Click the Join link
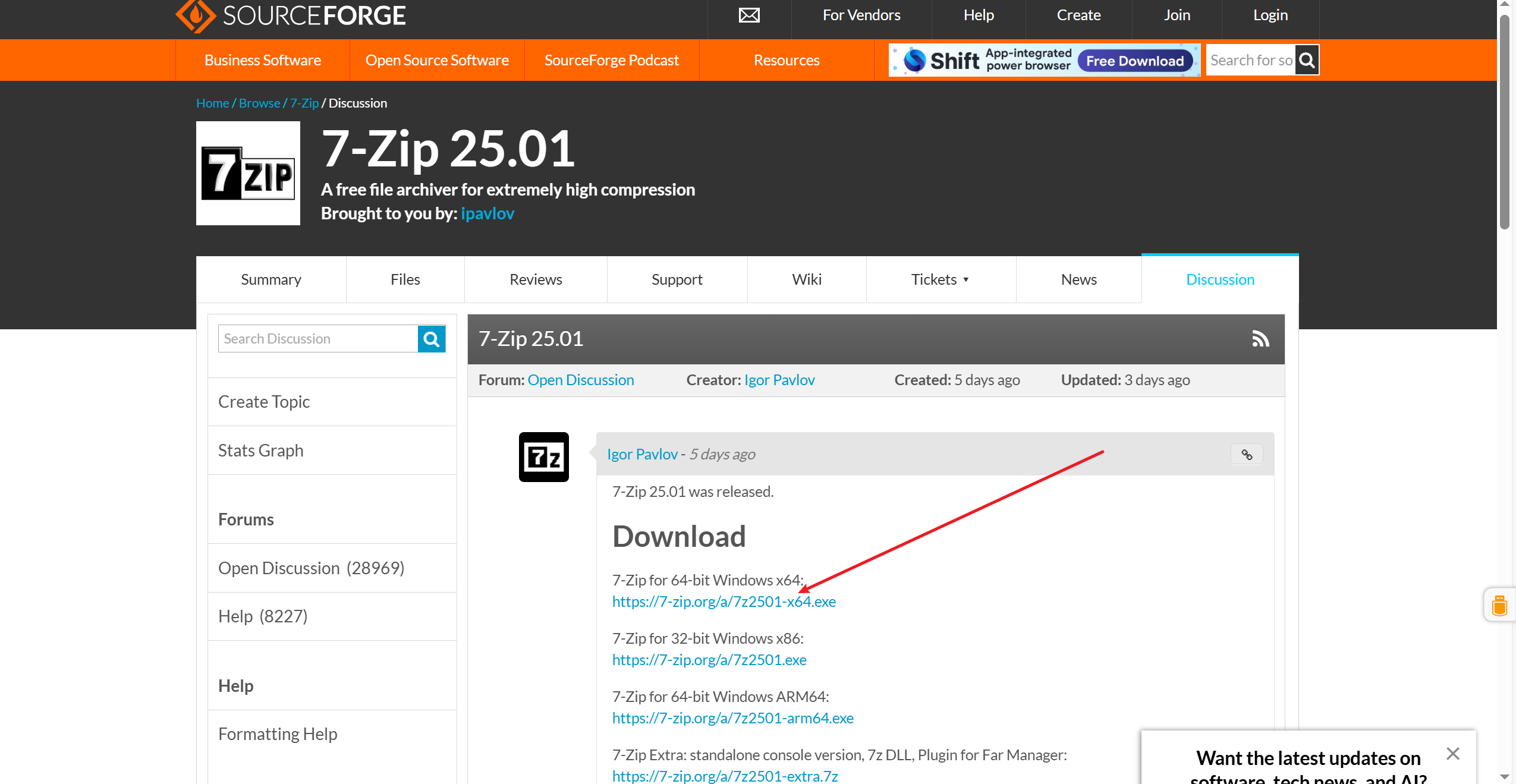This screenshot has width=1516, height=784. click(x=1177, y=15)
